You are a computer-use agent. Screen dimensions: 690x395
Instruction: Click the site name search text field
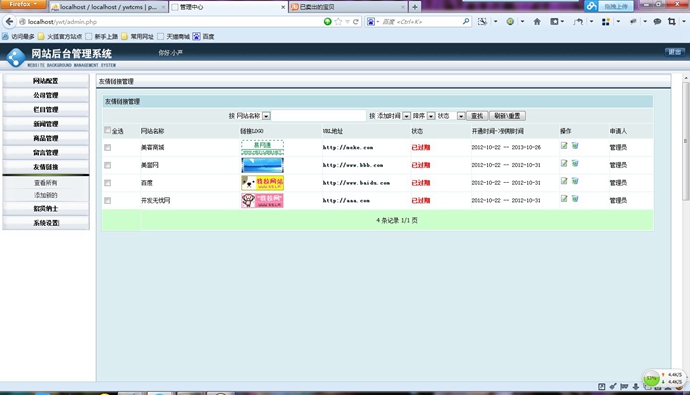pos(319,116)
